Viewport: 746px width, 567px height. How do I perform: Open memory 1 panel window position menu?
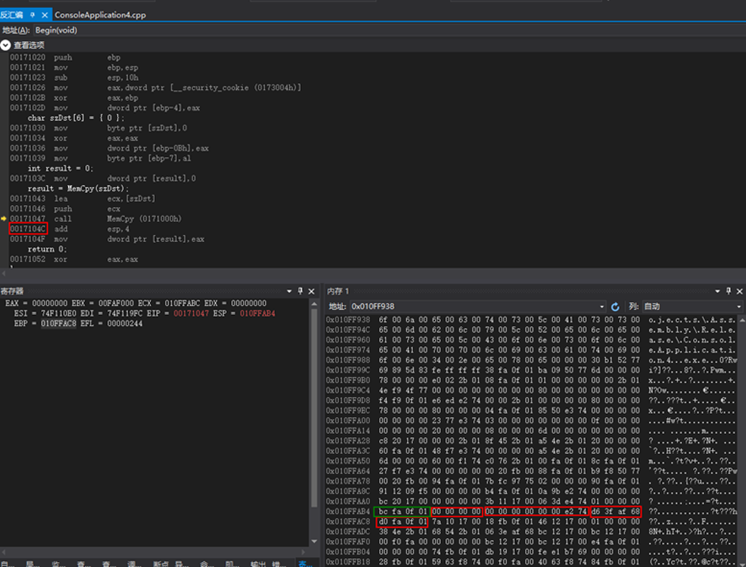pyautogui.click(x=717, y=291)
